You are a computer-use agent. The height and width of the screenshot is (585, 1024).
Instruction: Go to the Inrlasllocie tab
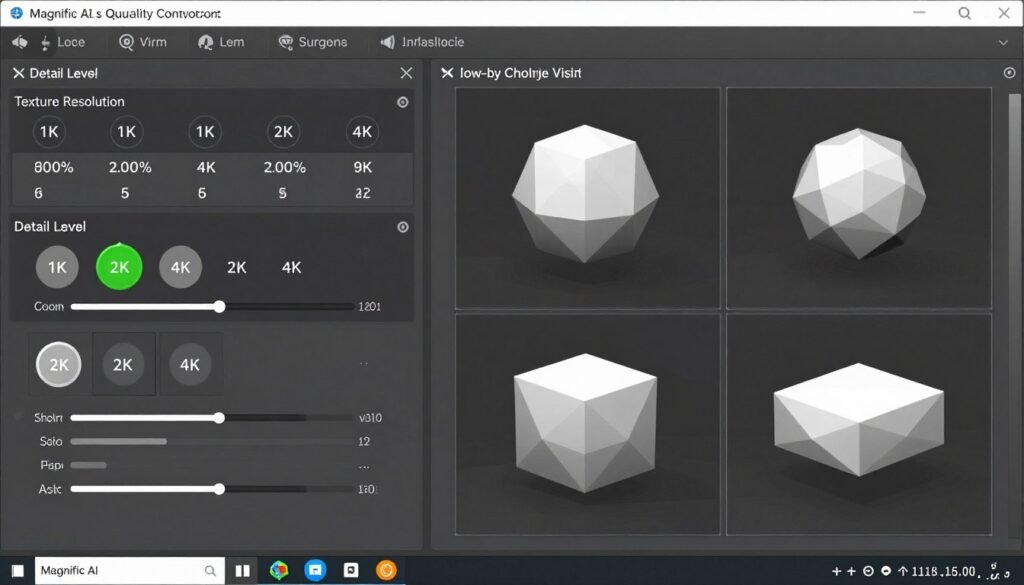pos(423,42)
